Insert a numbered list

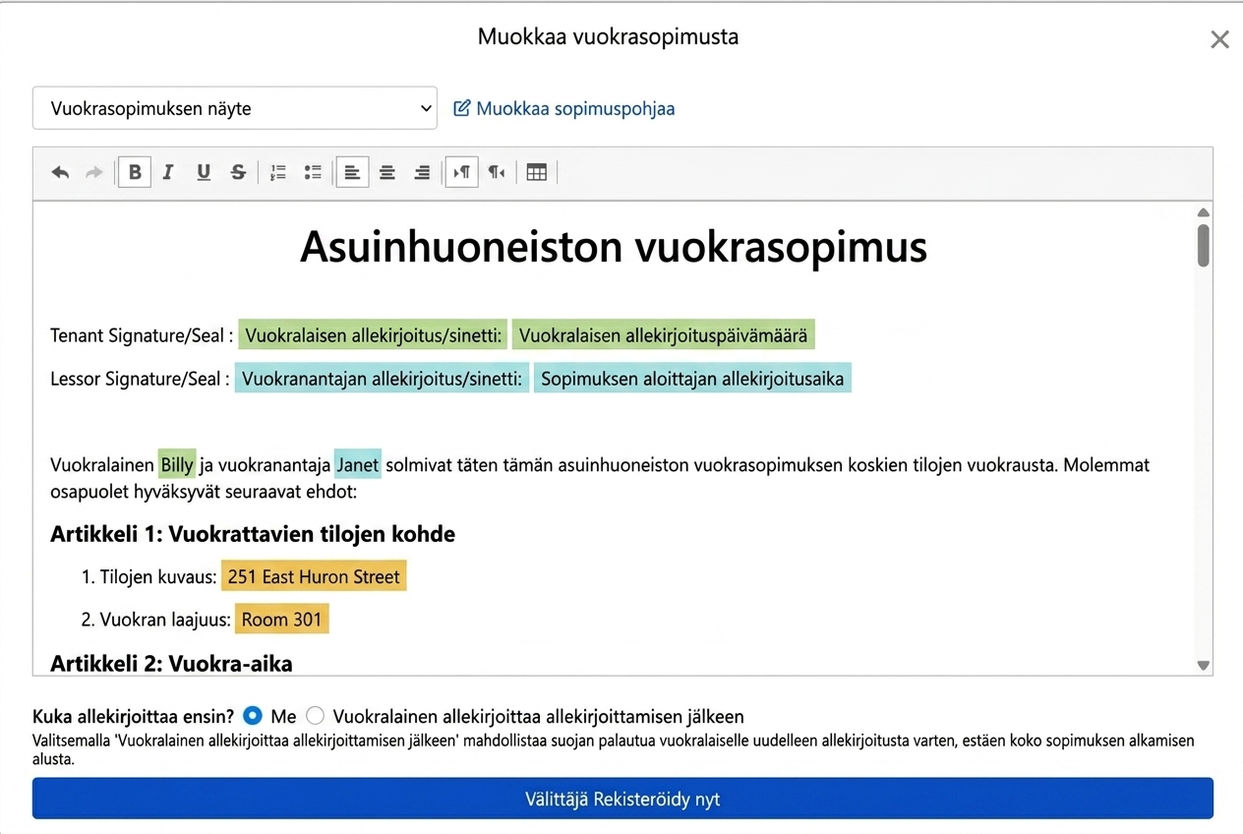(x=278, y=172)
